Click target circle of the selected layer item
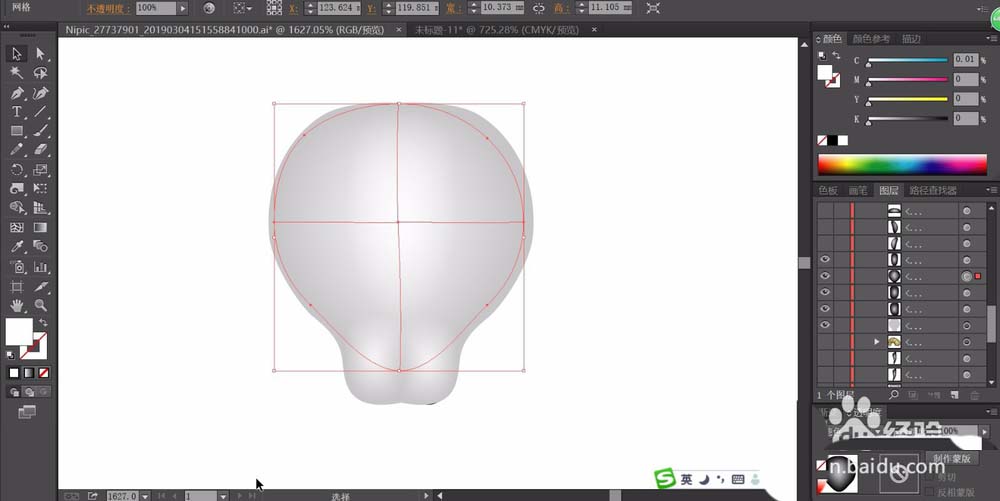Image resolution: width=1000 pixels, height=501 pixels. [967, 276]
